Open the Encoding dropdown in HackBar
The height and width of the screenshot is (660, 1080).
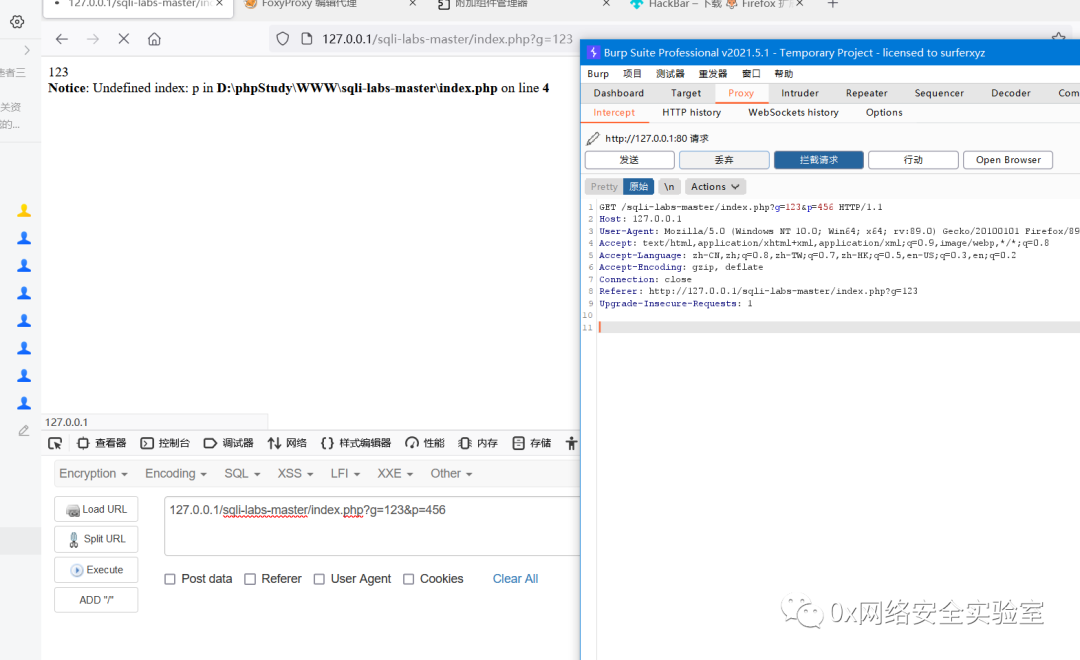(x=176, y=474)
